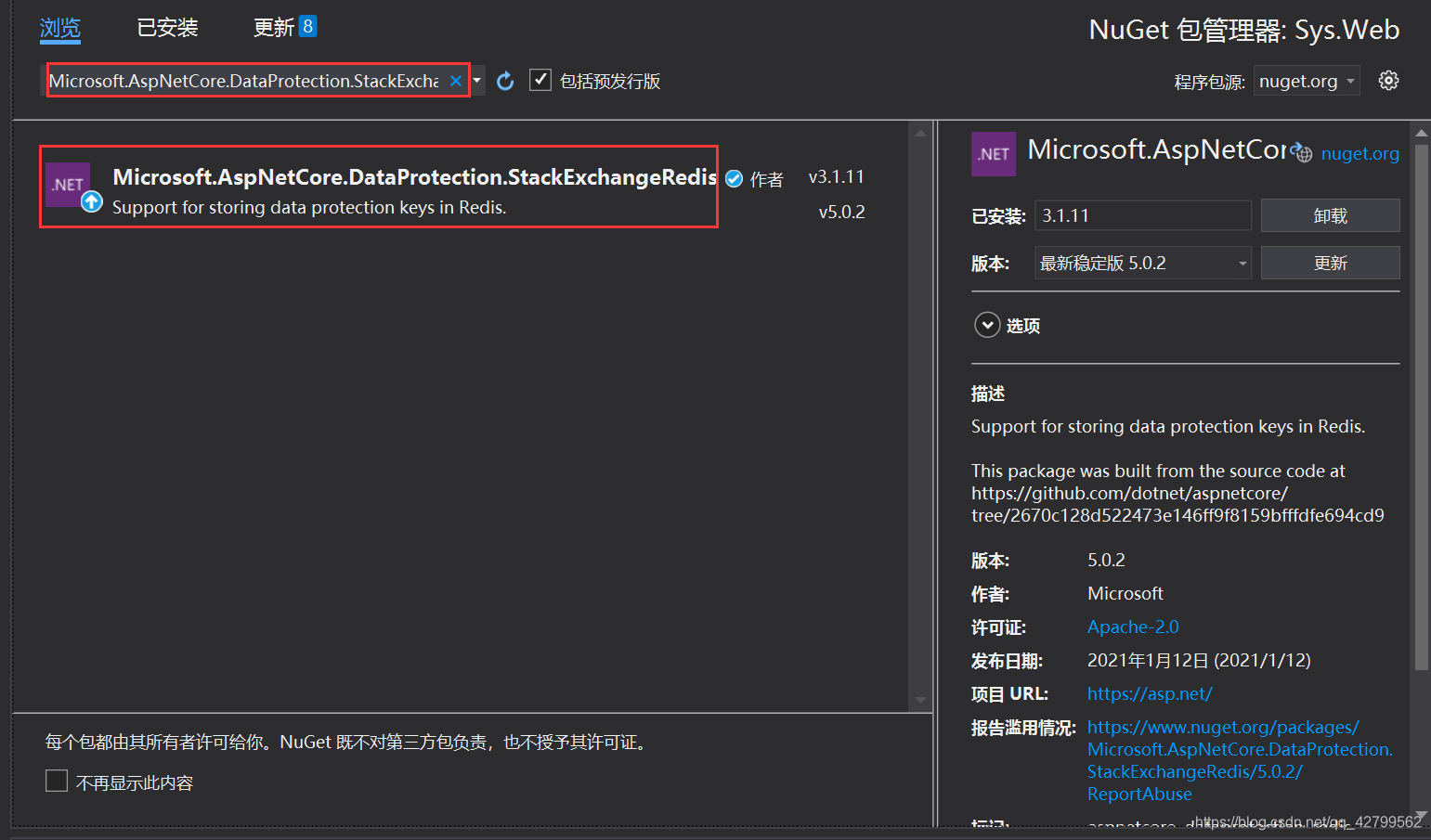Click the v5.0.2 version label in list
The image size is (1431, 840).
[841, 212]
